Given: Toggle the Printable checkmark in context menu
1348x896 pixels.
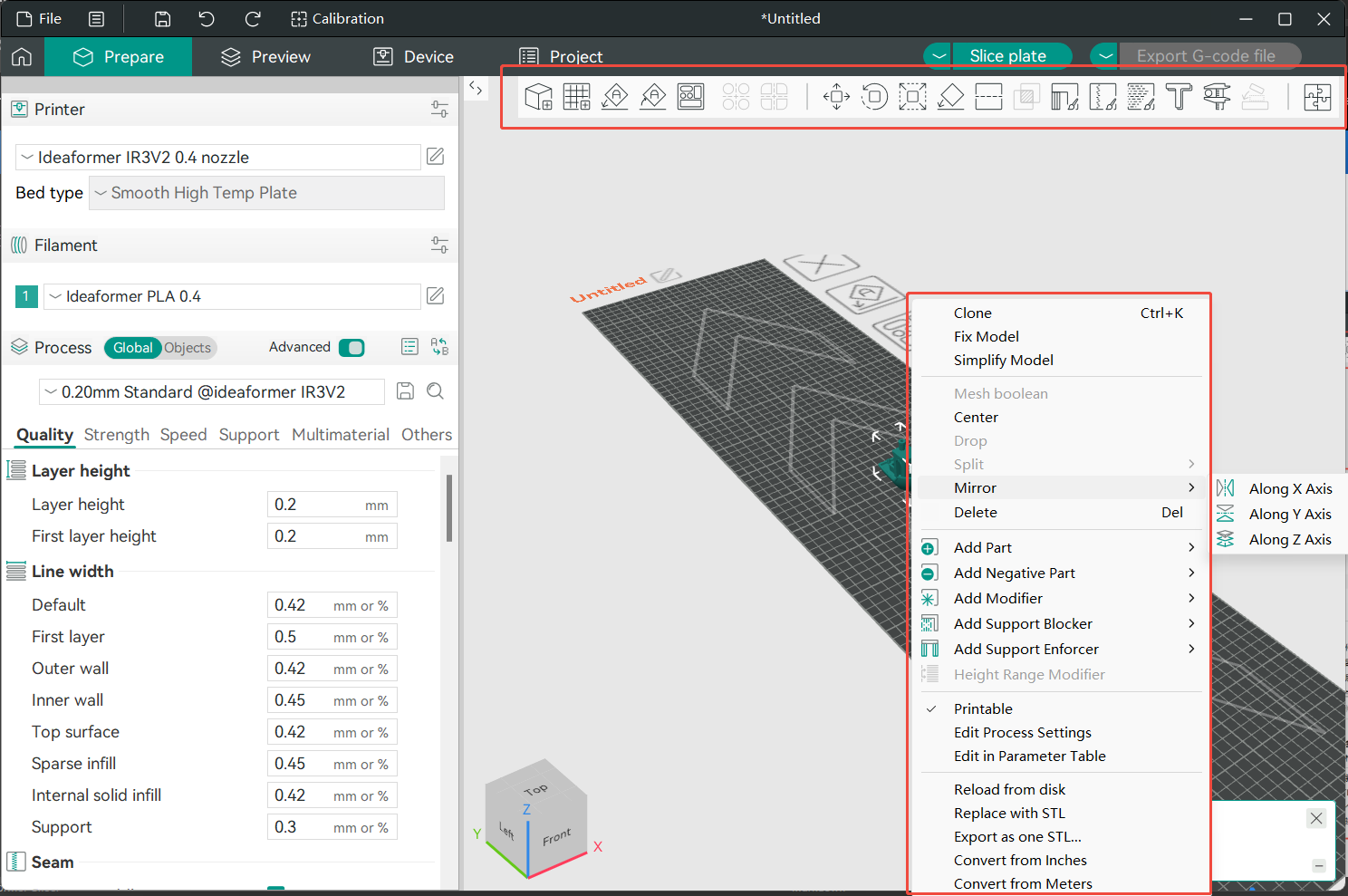Looking at the screenshot, I should pos(931,708).
